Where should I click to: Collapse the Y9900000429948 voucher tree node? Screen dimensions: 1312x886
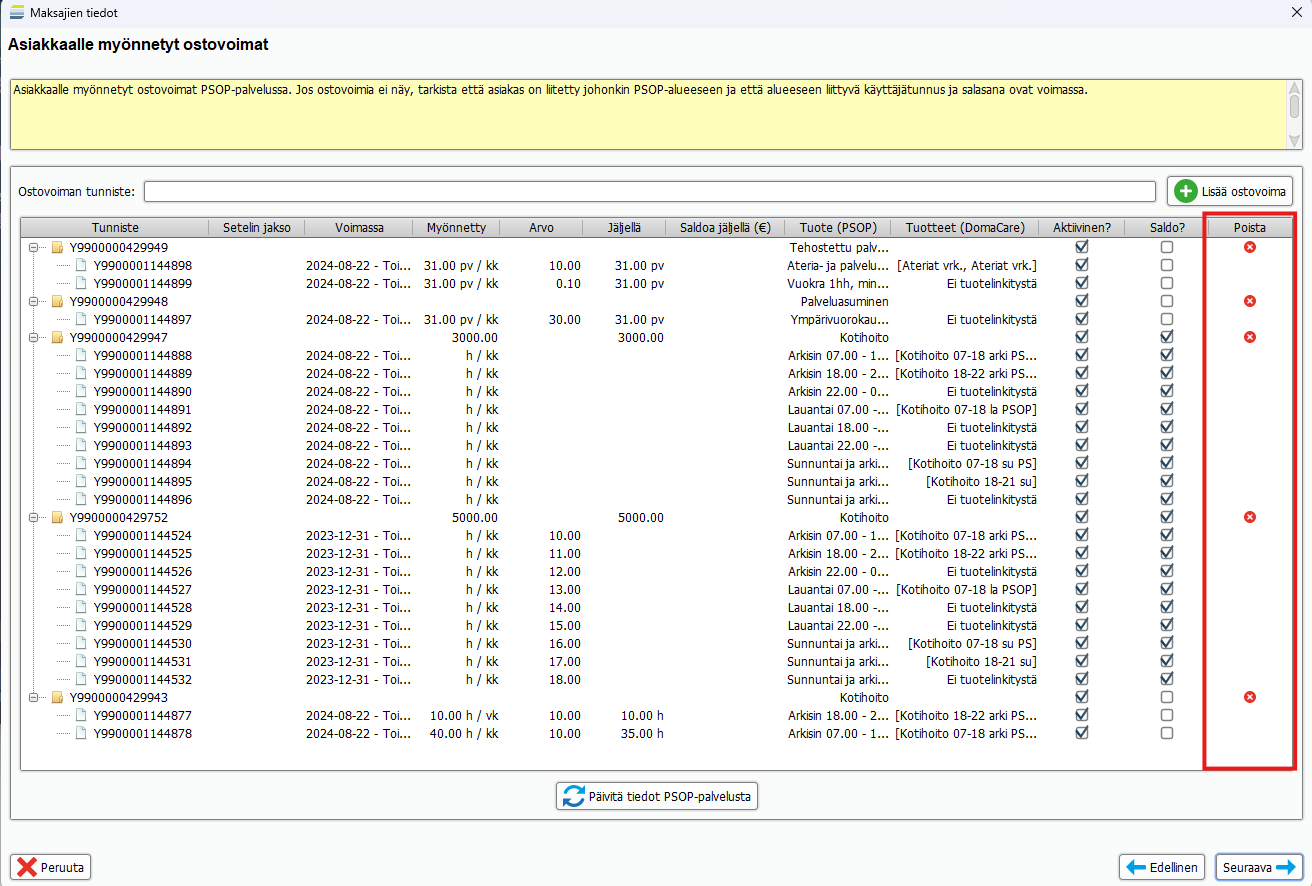point(34,302)
